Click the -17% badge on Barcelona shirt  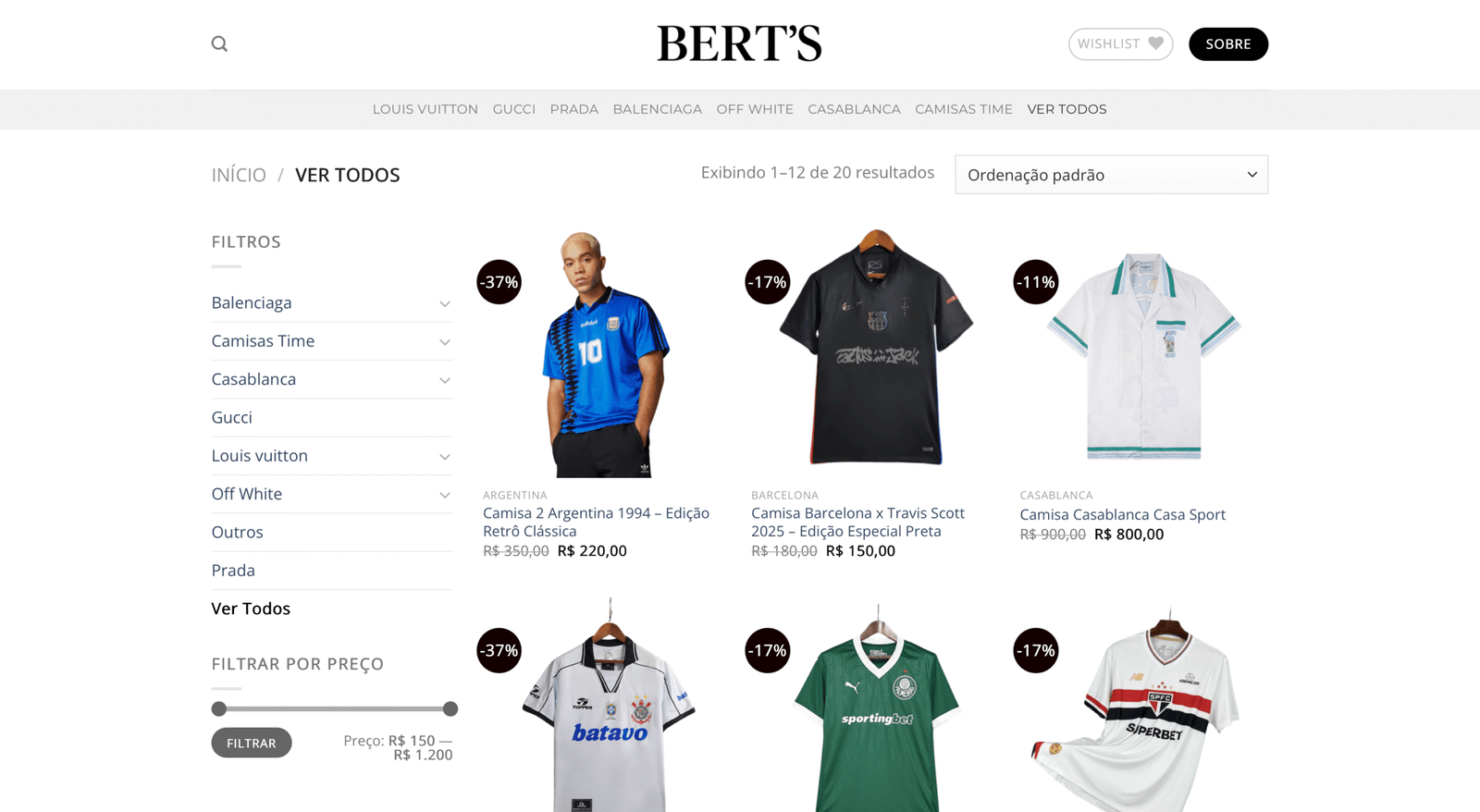point(768,282)
